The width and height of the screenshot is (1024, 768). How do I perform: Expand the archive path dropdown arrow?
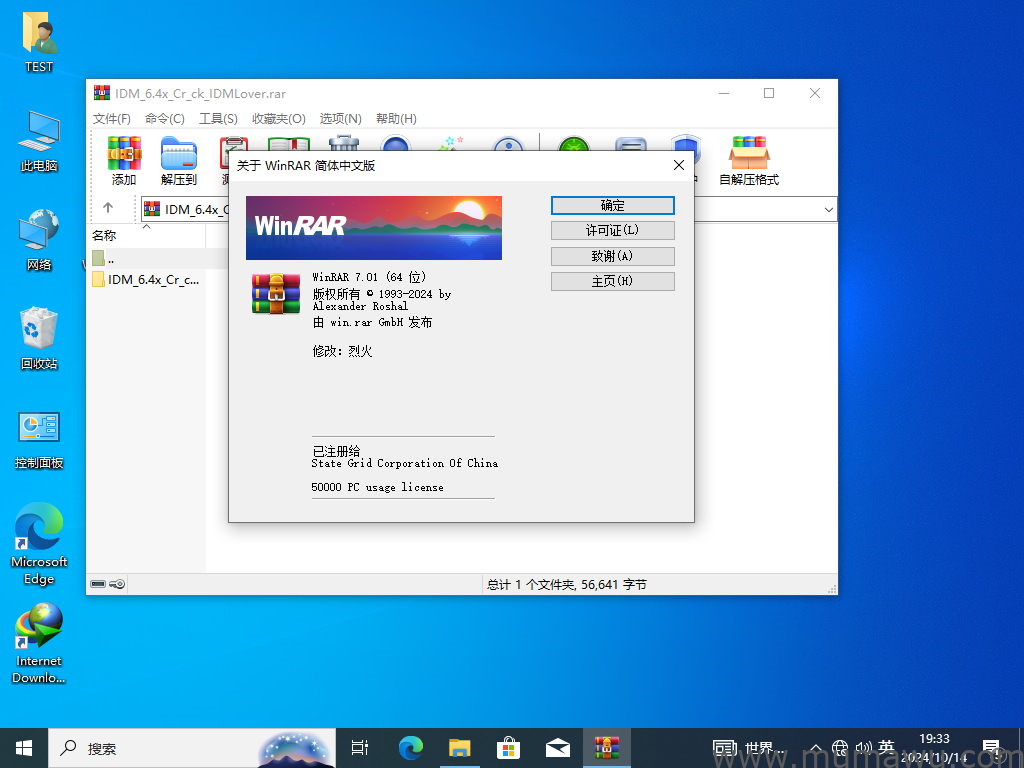coord(828,209)
